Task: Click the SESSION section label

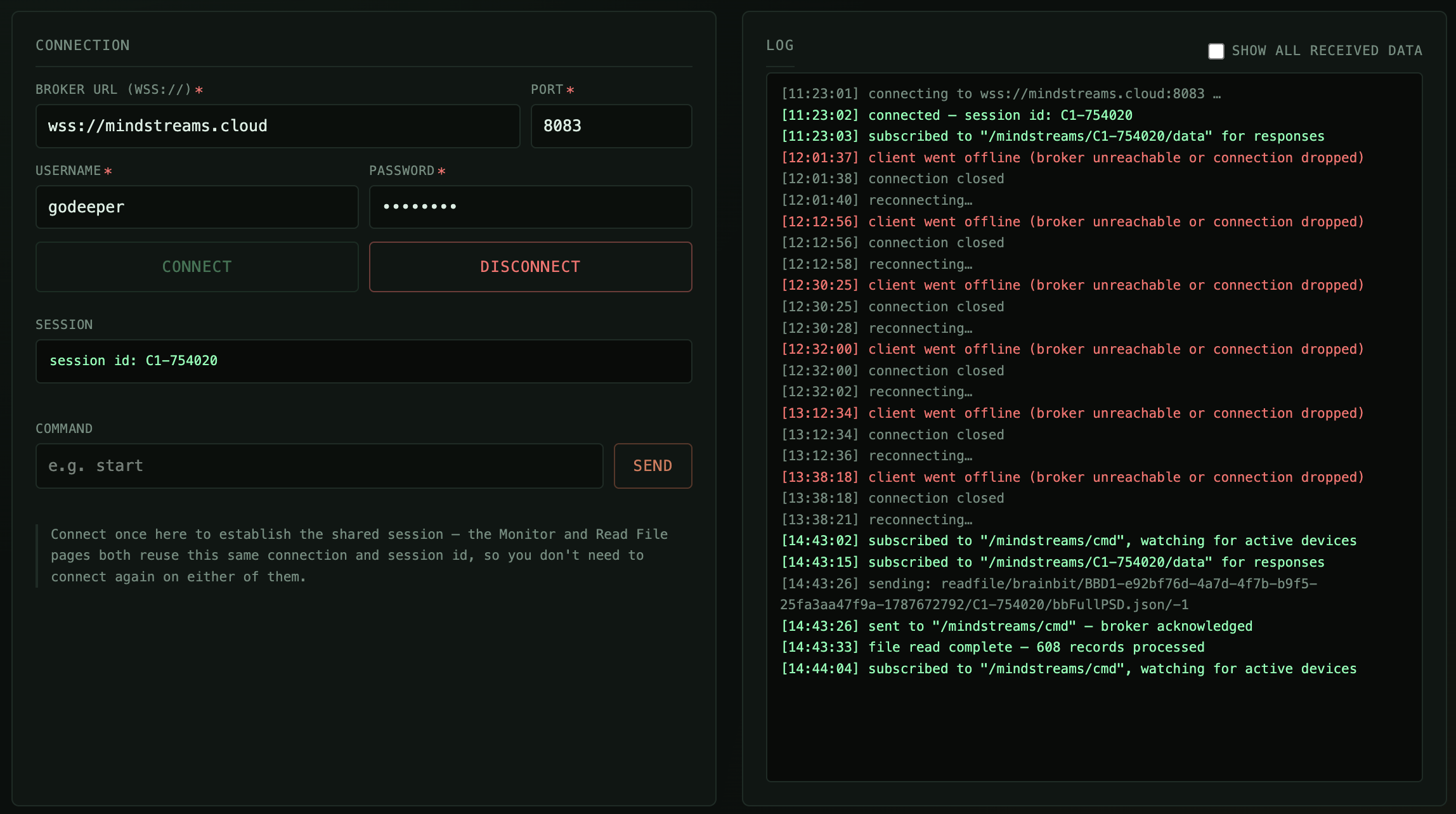Action: click(x=64, y=325)
